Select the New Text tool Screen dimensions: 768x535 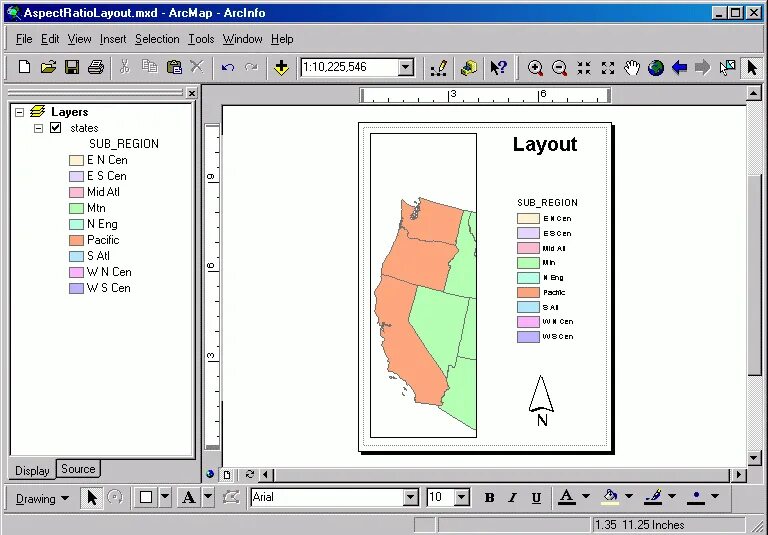(189, 498)
